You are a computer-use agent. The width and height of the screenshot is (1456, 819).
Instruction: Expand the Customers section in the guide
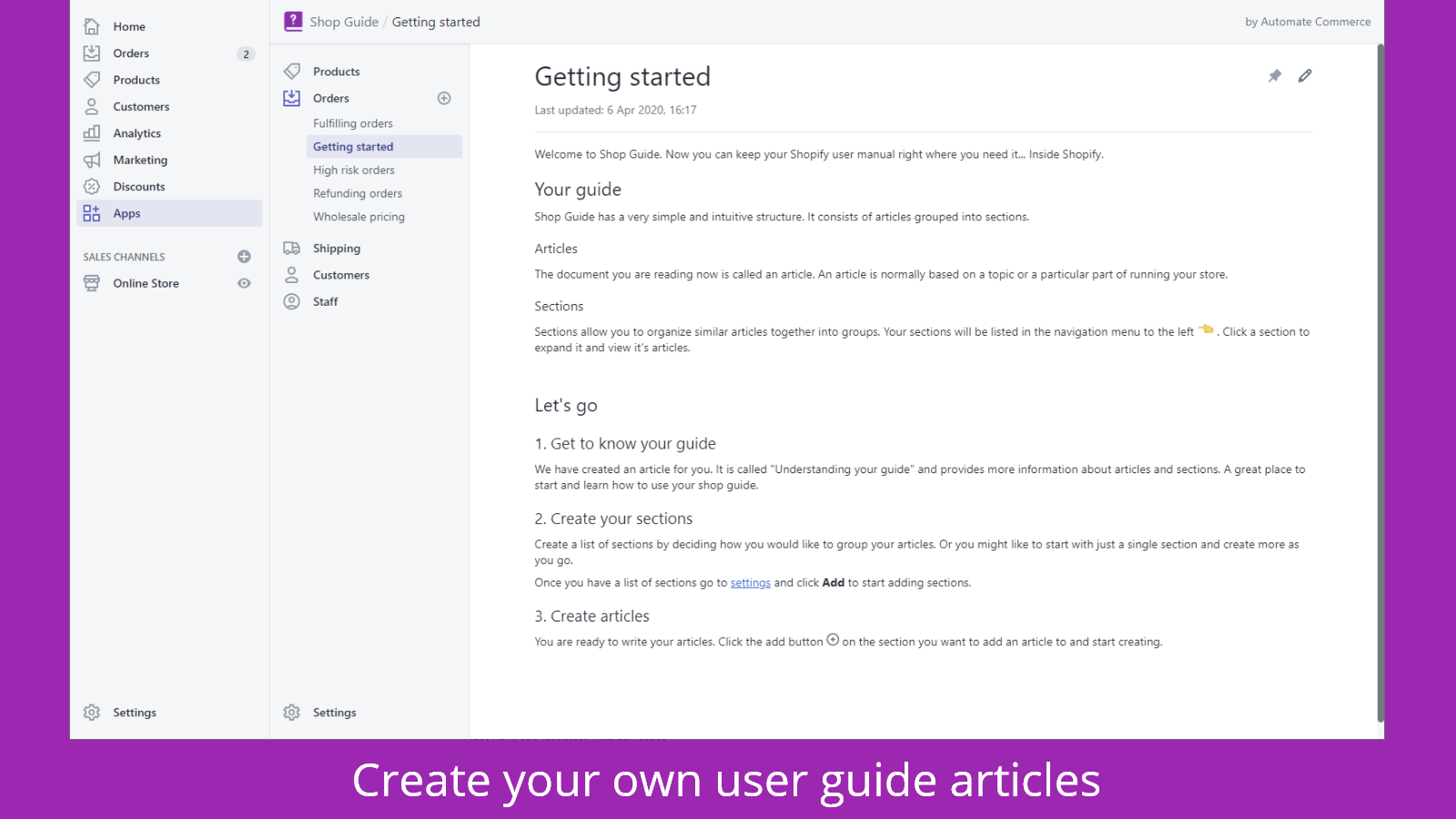[x=341, y=274]
